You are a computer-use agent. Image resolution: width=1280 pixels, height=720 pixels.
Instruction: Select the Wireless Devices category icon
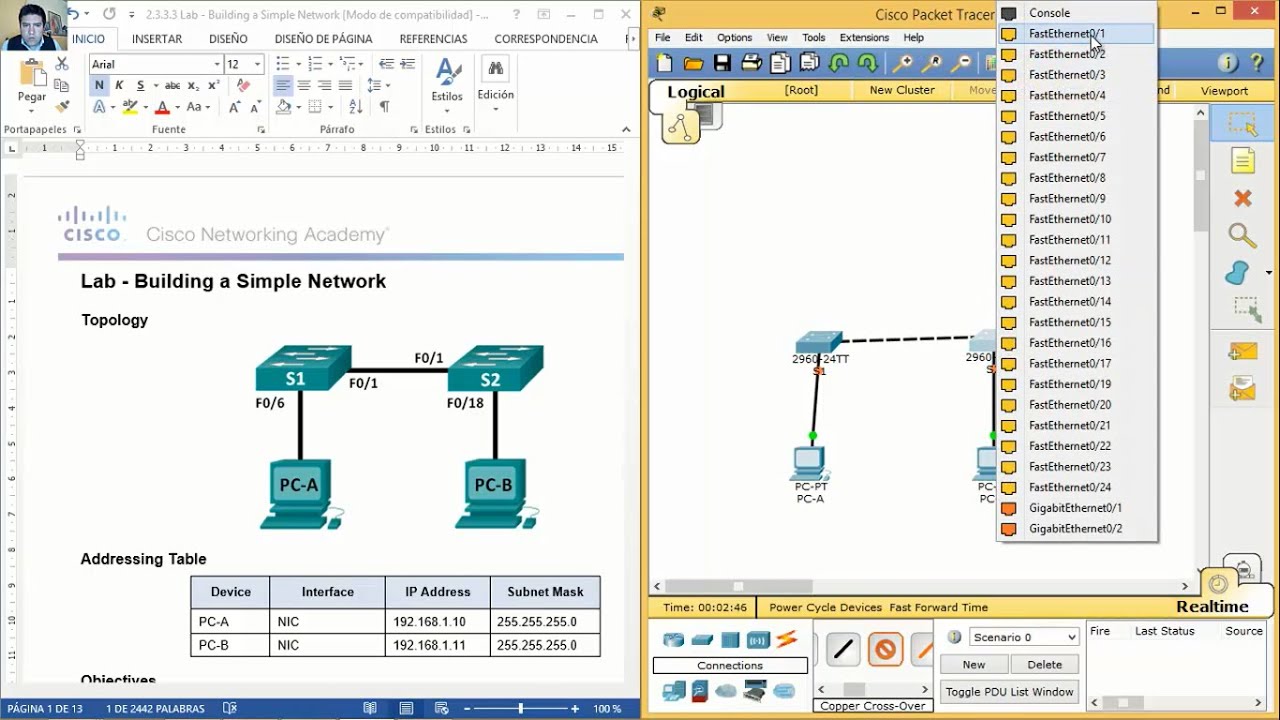tap(758, 640)
